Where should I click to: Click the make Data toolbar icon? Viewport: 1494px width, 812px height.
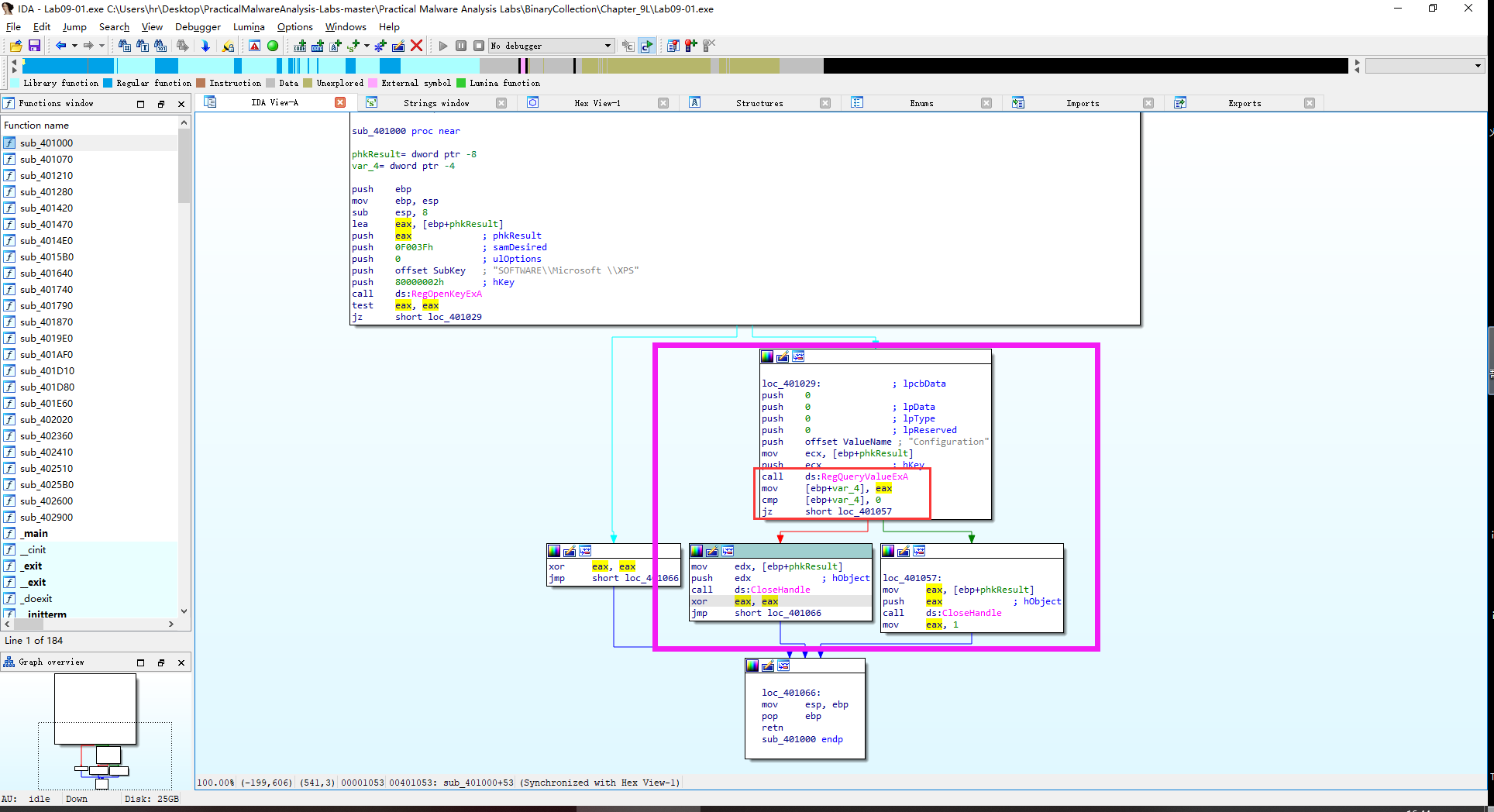pyautogui.click(x=318, y=46)
